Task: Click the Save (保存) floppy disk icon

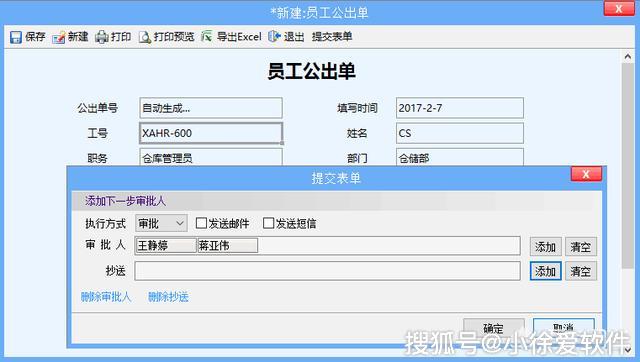Action: (16, 37)
